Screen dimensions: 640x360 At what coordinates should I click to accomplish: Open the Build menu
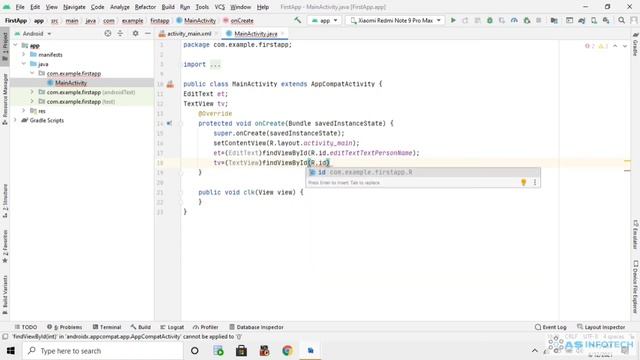pos(168,7)
